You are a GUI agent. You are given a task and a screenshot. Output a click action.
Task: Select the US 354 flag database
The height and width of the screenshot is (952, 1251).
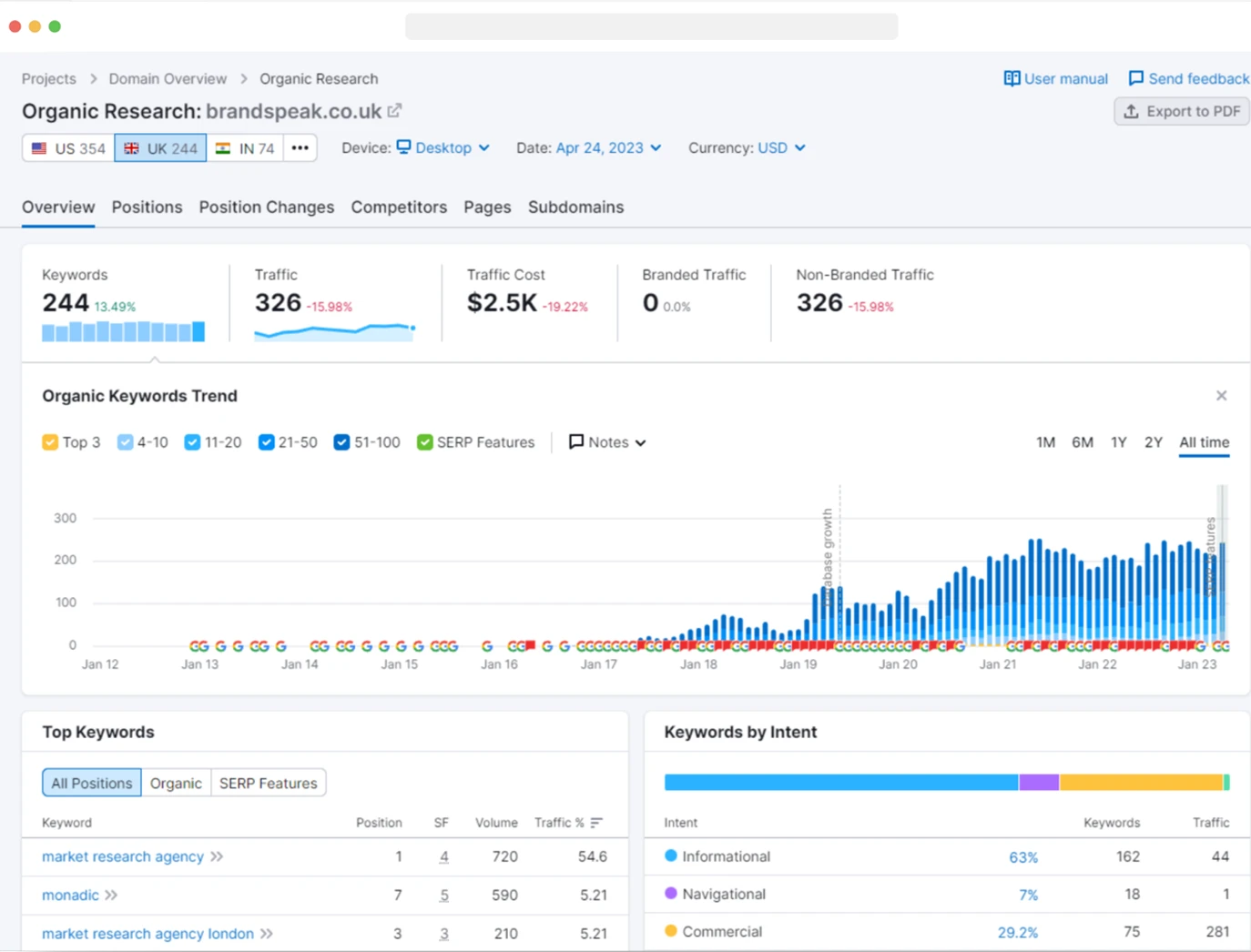coord(68,148)
